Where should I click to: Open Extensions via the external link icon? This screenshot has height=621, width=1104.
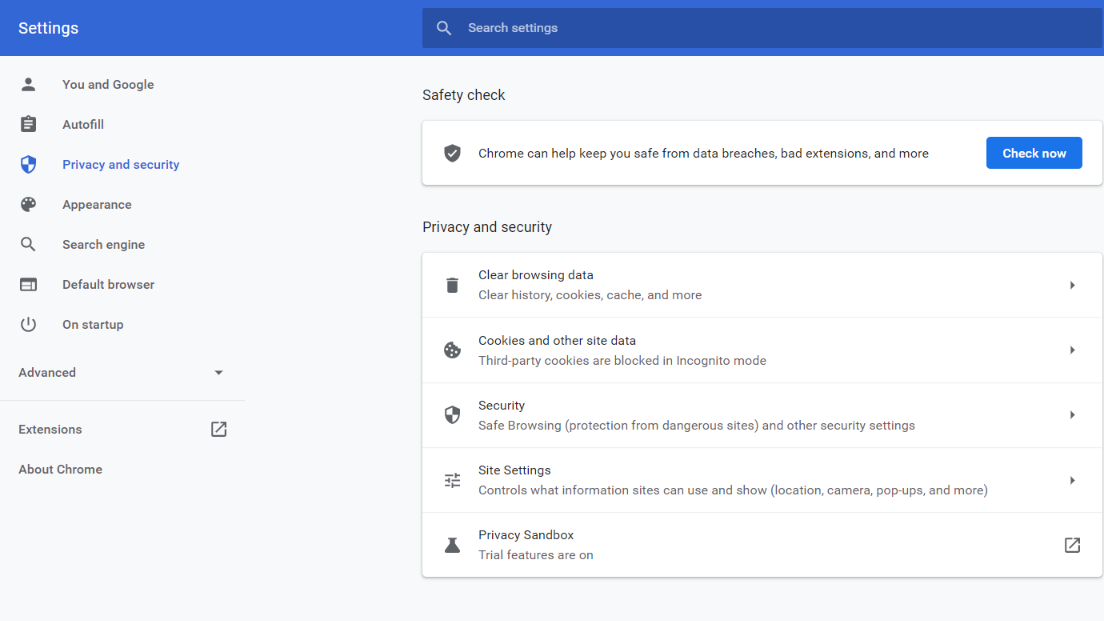219,429
